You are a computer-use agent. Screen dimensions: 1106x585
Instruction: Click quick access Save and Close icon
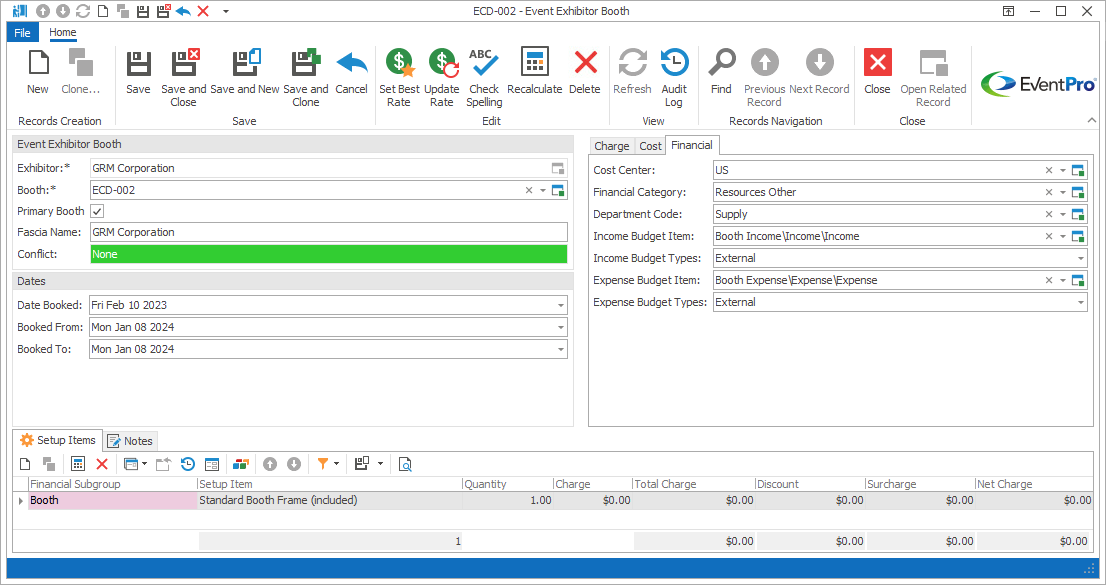[x=163, y=11]
